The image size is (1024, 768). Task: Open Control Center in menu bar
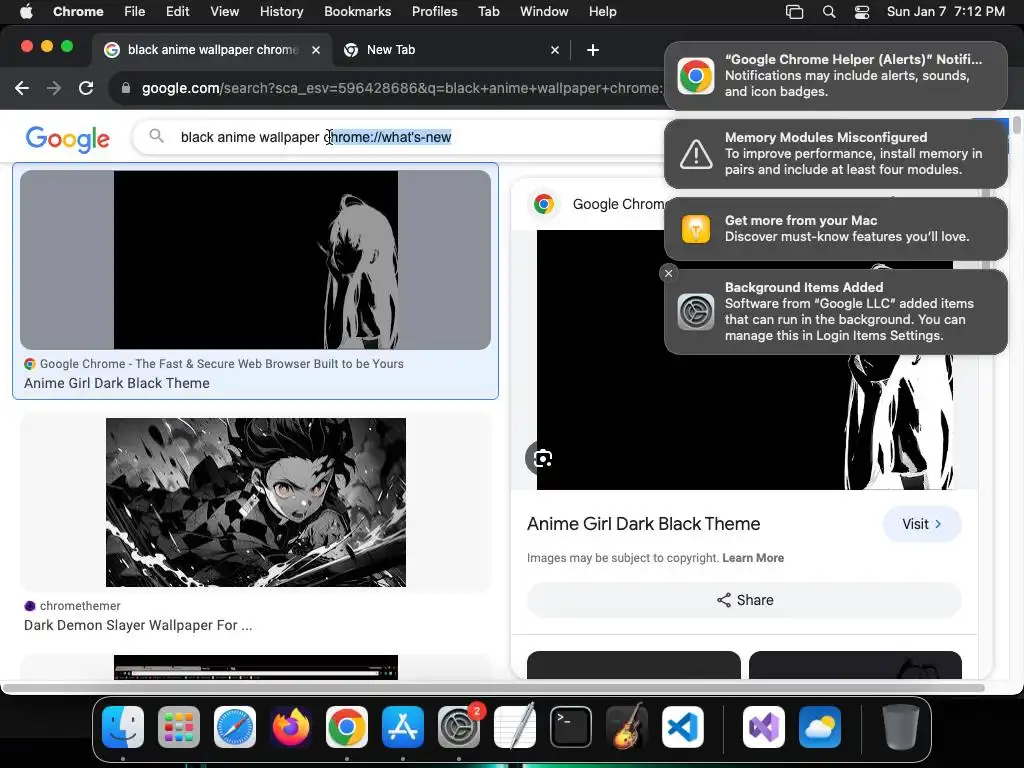point(862,12)
